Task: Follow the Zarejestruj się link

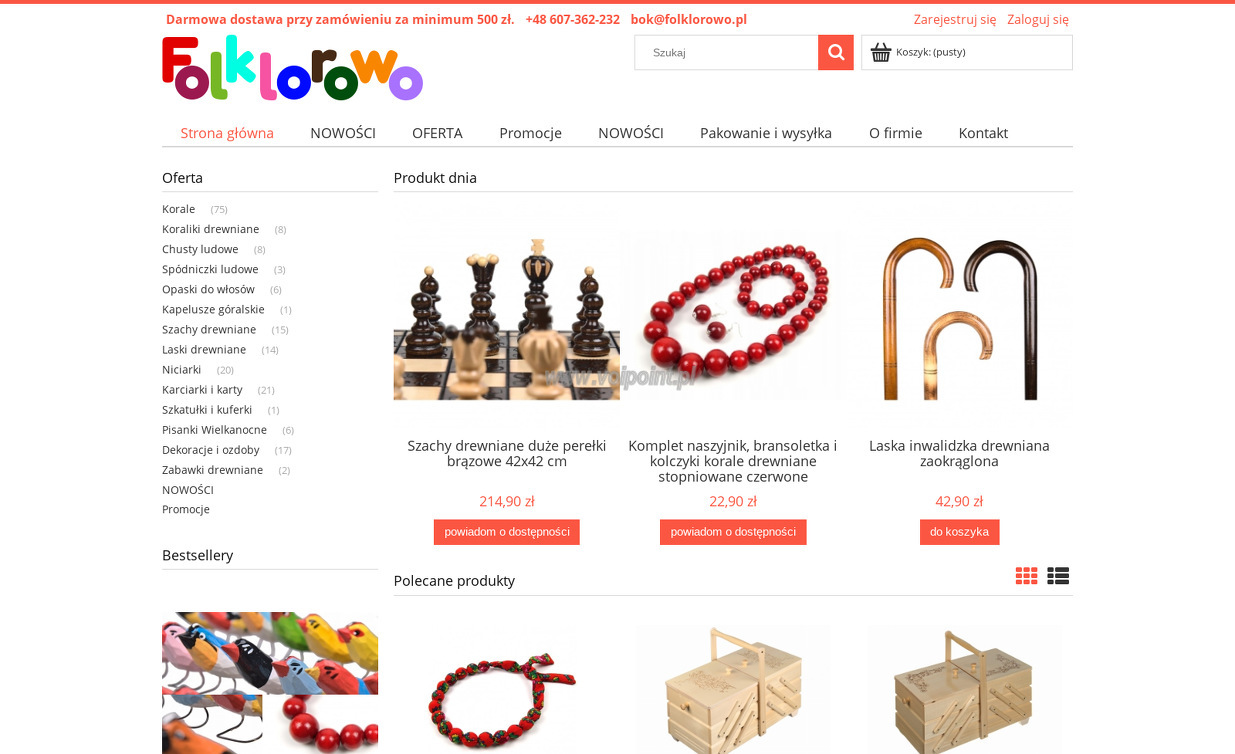Action: point(955,19)
